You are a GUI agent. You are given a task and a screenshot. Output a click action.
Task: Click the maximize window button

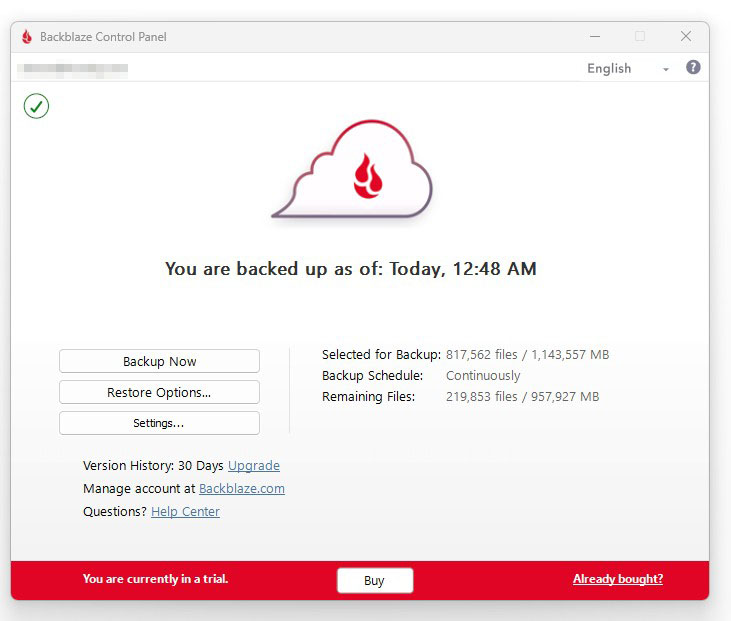click(x=640, y=37)
